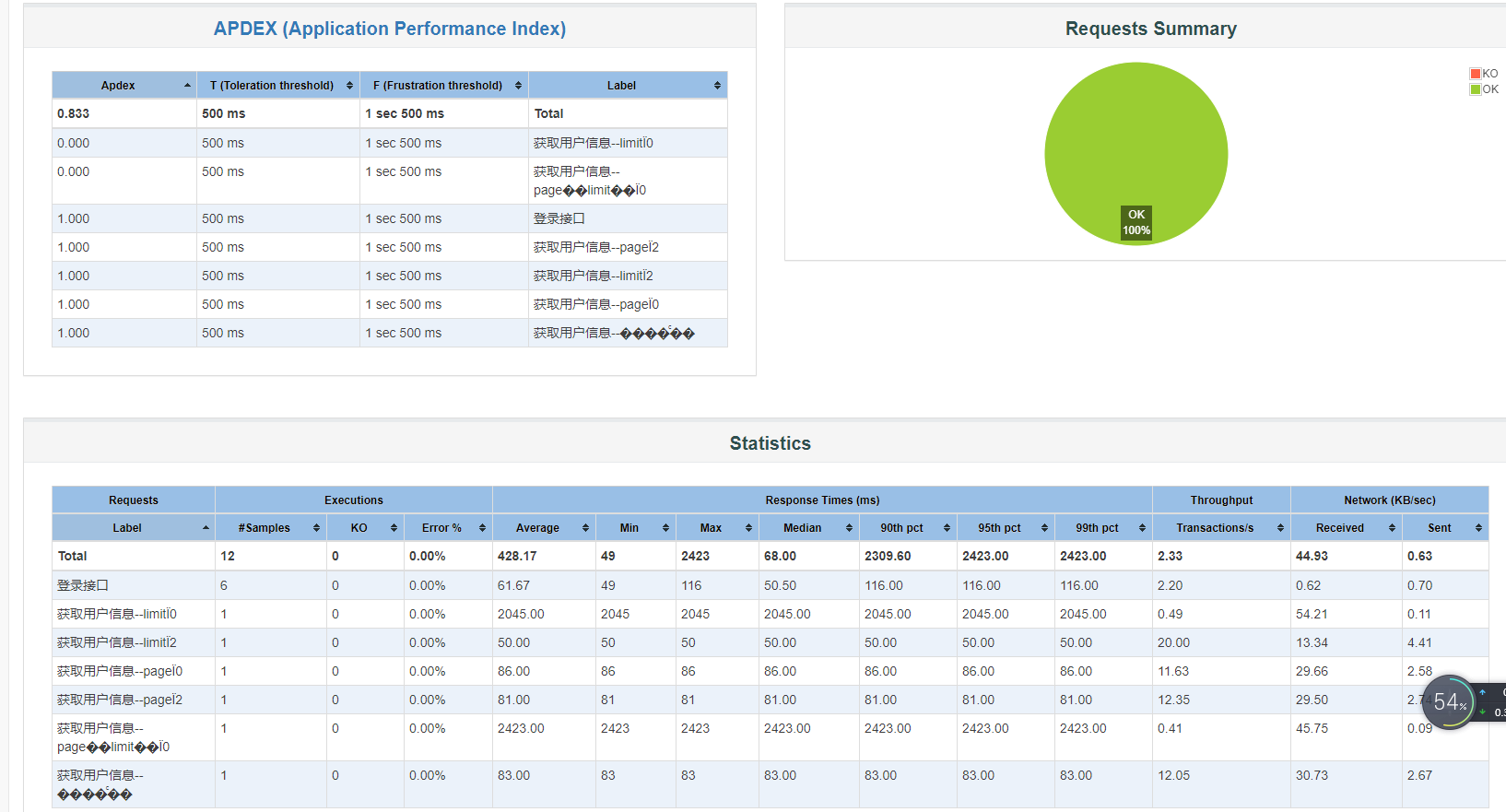The height and width of the screenshot is (812, 1506).
Task: Click the Requests Summary panel title
Action: point(1151,29)
